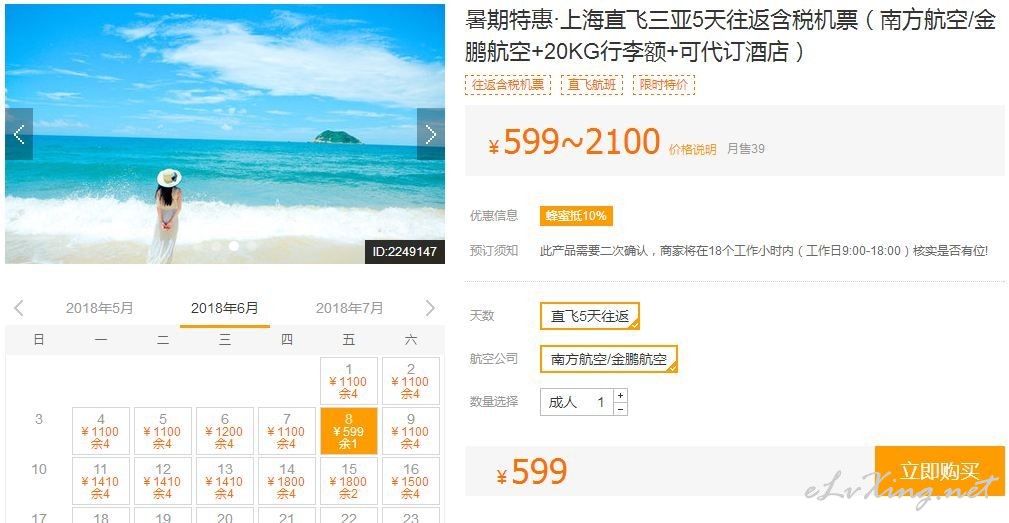Viewport: 1009px width, 523px height.
Task: Switch calendar to 2018年5月 tab
Action: click(x=99, y=308)
